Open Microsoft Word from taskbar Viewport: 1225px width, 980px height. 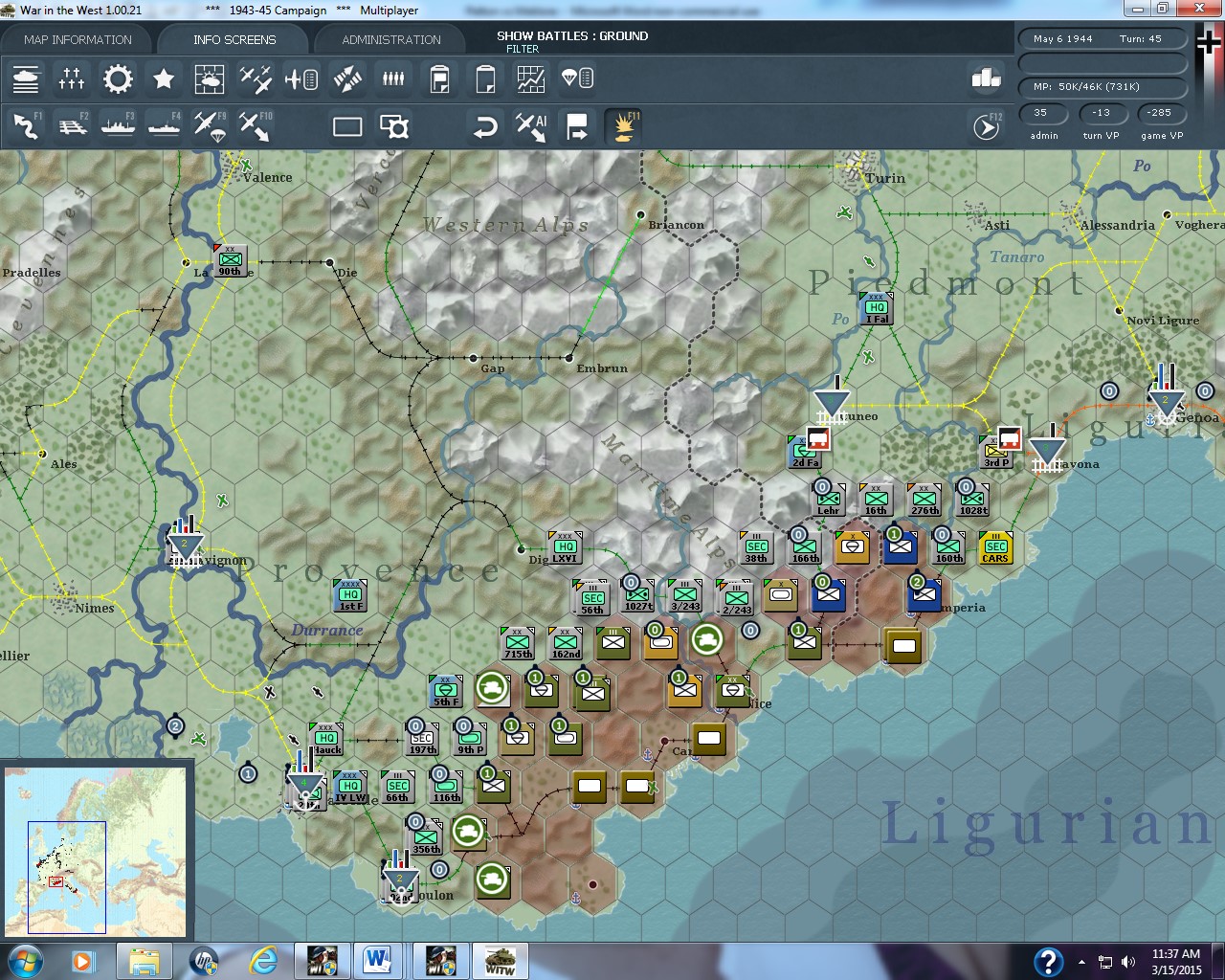click(x=379, y=960)
